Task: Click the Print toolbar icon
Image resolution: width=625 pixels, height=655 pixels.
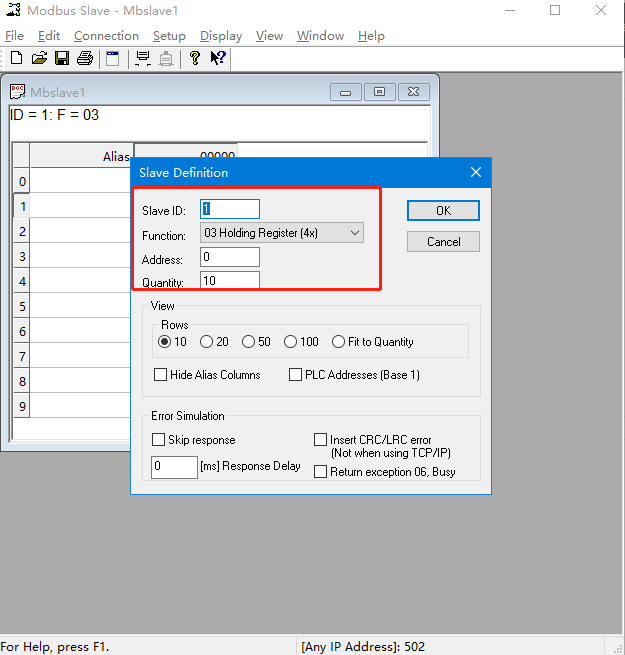Action: (85, 59)
